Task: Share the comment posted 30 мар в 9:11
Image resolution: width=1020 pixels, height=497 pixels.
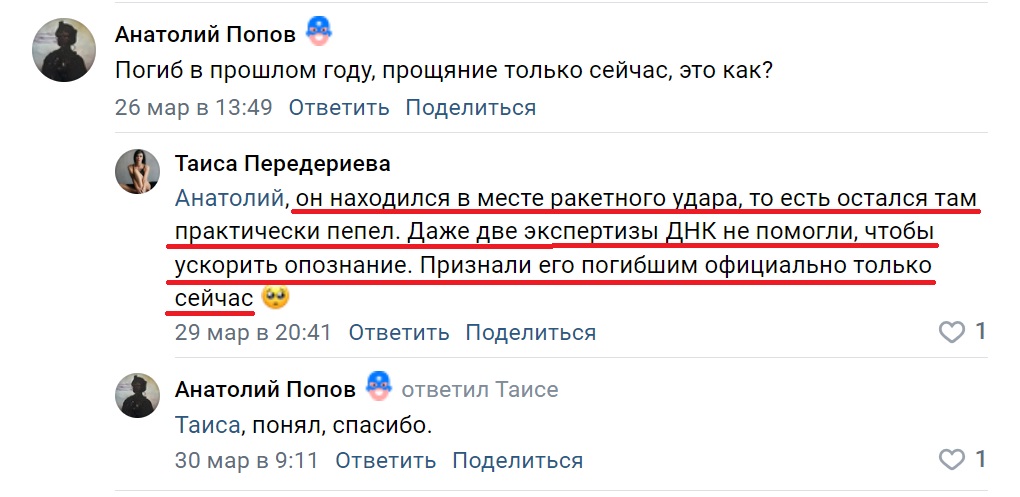Action: click(518, 460)
